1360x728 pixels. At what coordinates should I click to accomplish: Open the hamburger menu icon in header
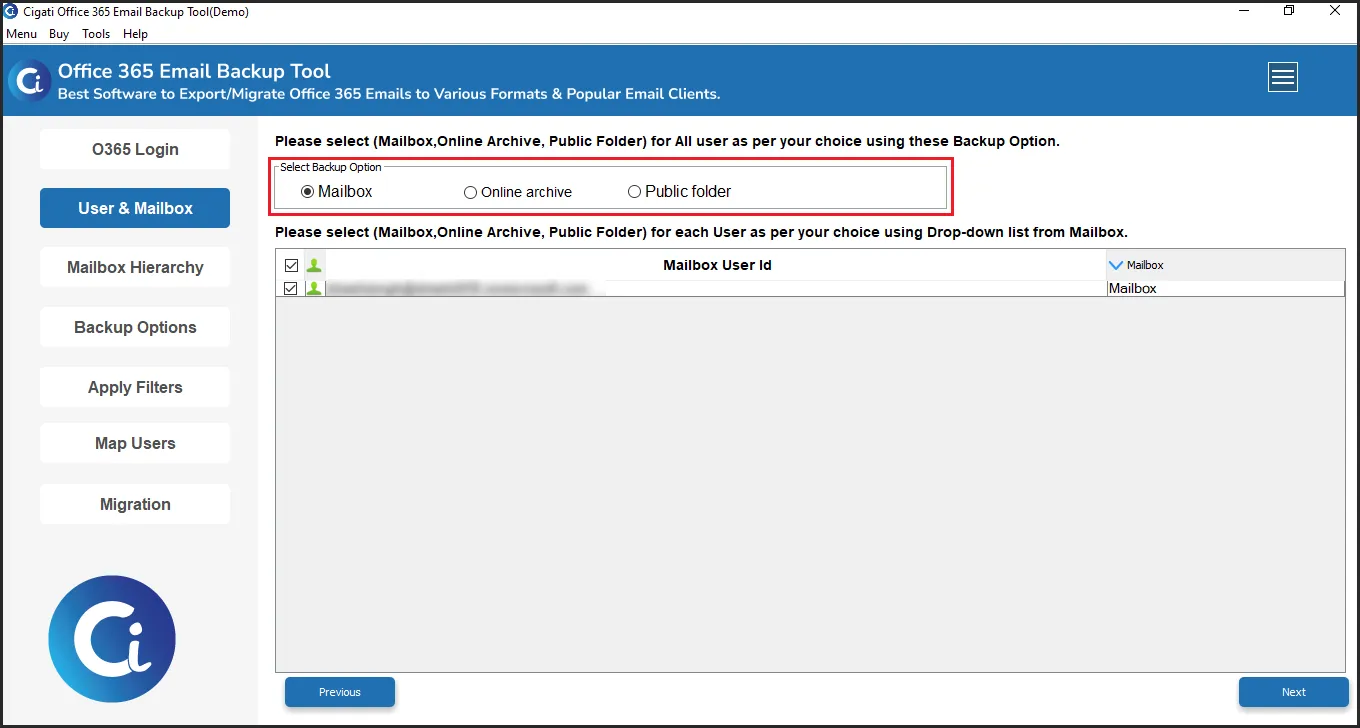point(1283,77)
